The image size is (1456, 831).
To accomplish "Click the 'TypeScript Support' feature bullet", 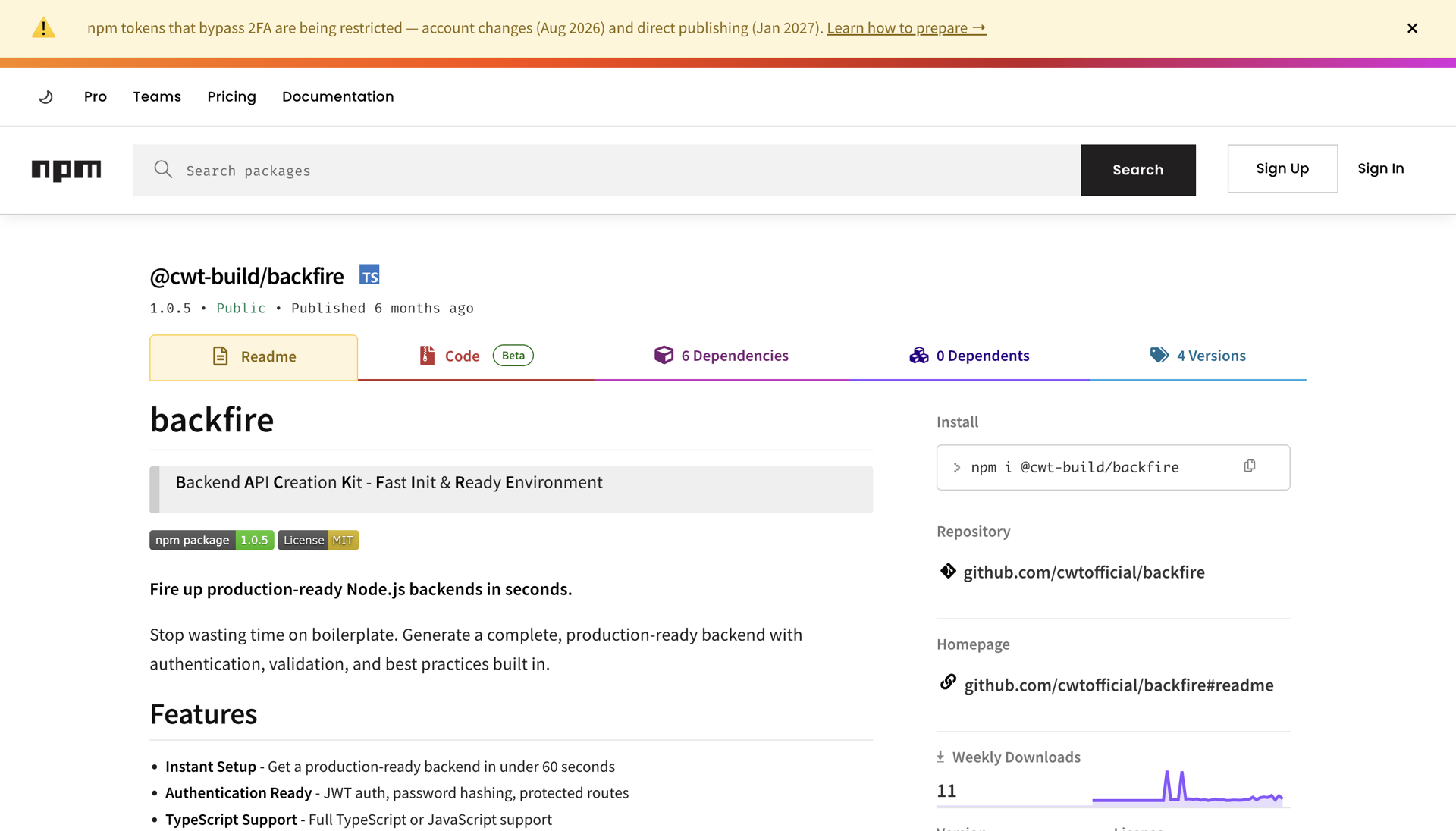I will tap(359, 820).
